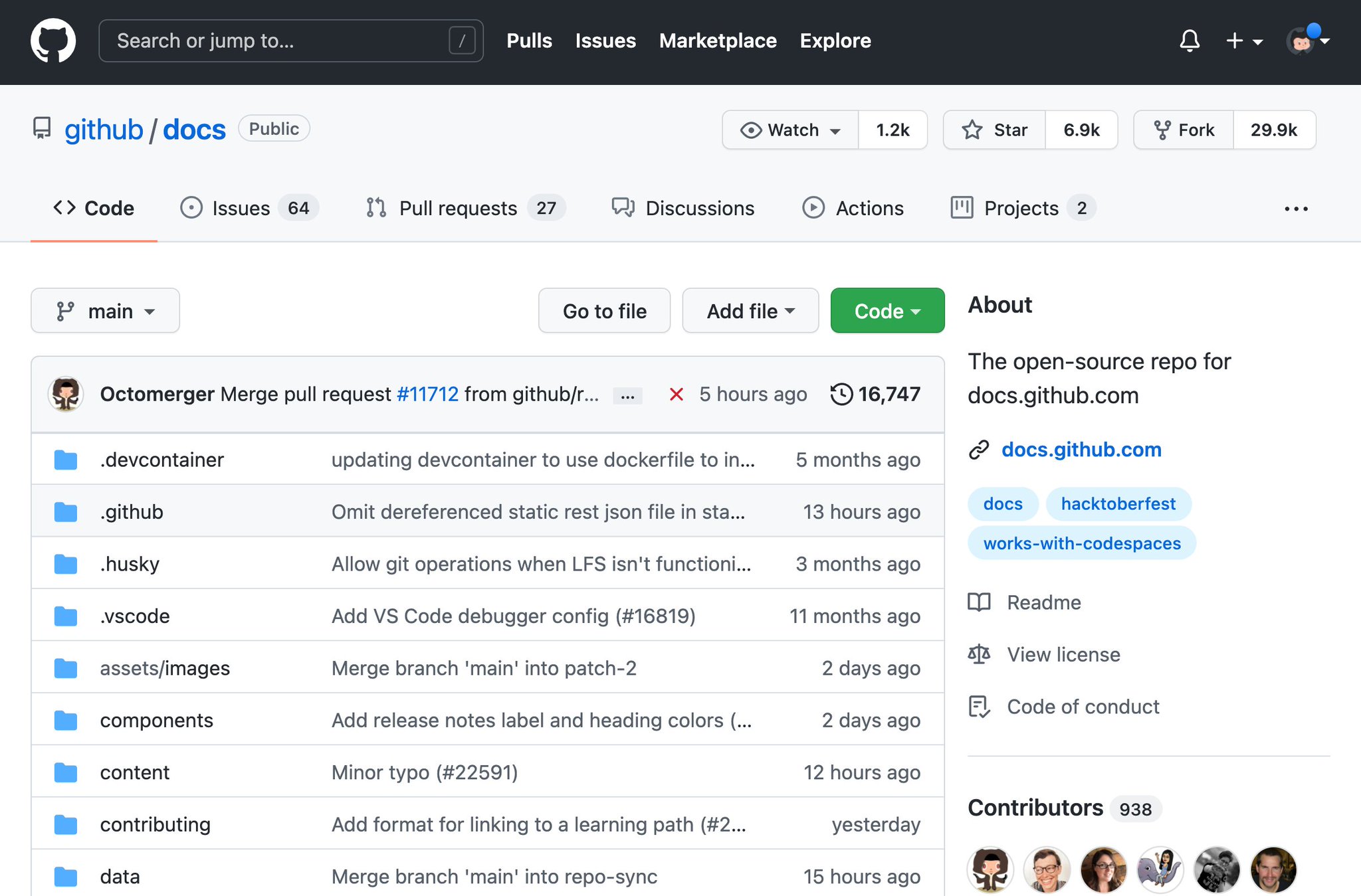Click the Code of conduct icon
1361x896 pixels.
(979, 707)
